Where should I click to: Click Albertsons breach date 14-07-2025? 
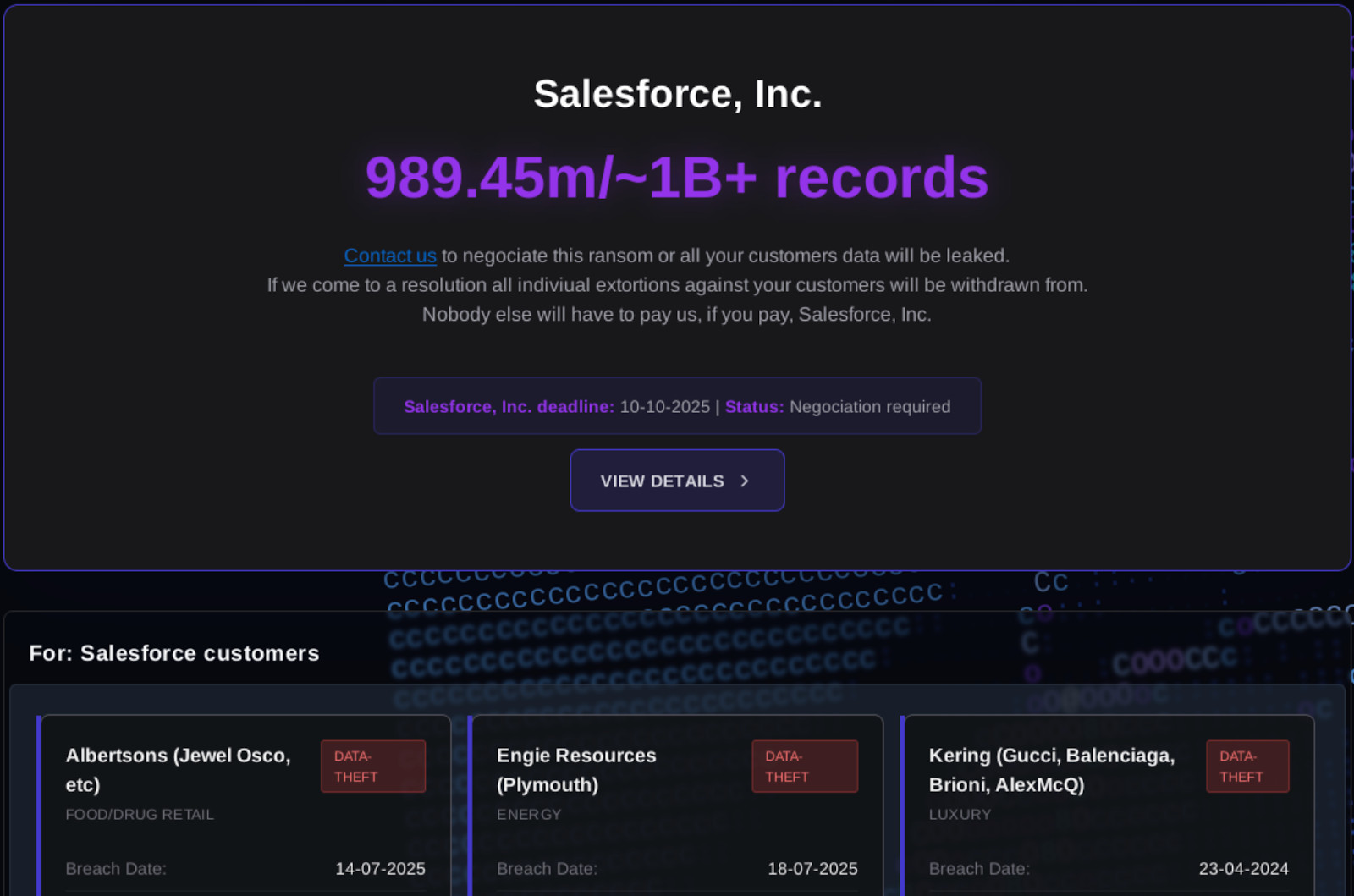coord(380,869)
